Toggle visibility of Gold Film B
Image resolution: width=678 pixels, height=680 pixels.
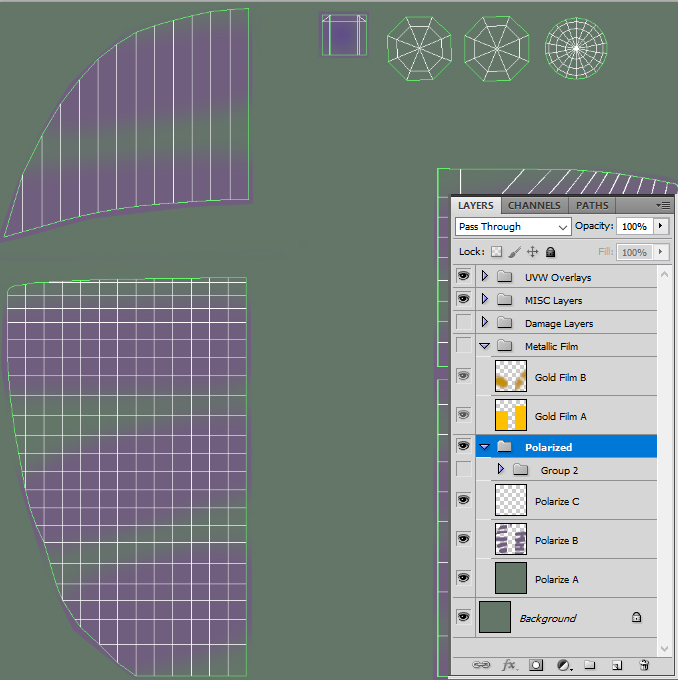point(463,376)
